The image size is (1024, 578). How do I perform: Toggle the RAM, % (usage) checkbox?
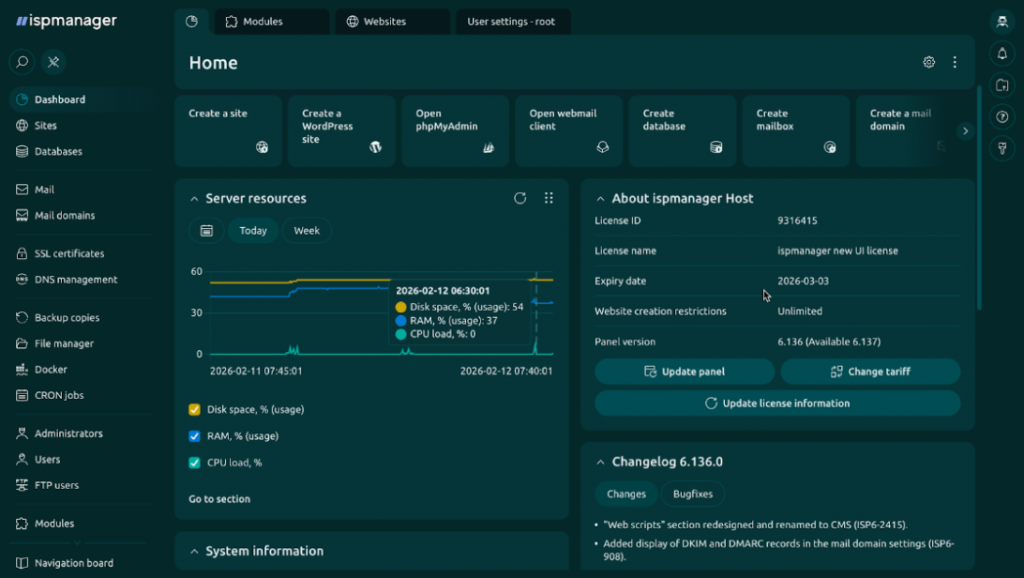[x=195, y=436]
